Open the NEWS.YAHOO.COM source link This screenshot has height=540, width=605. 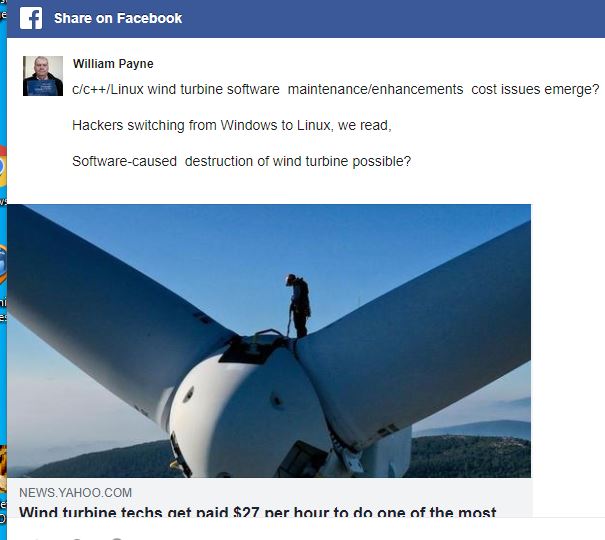[x=76, y=493]
